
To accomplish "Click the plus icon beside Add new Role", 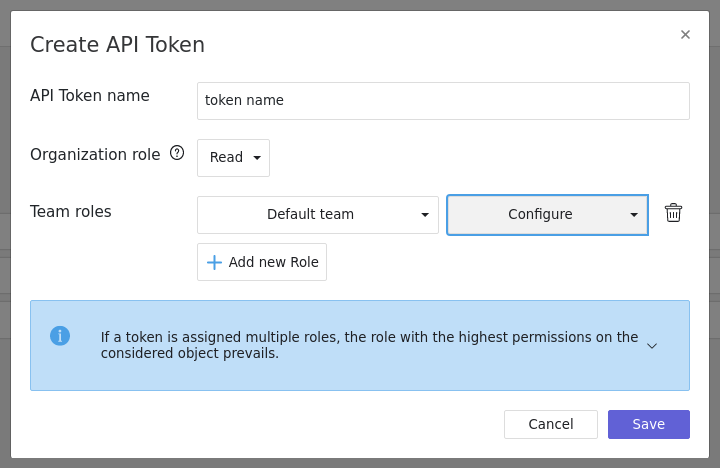I will [214, 262].
